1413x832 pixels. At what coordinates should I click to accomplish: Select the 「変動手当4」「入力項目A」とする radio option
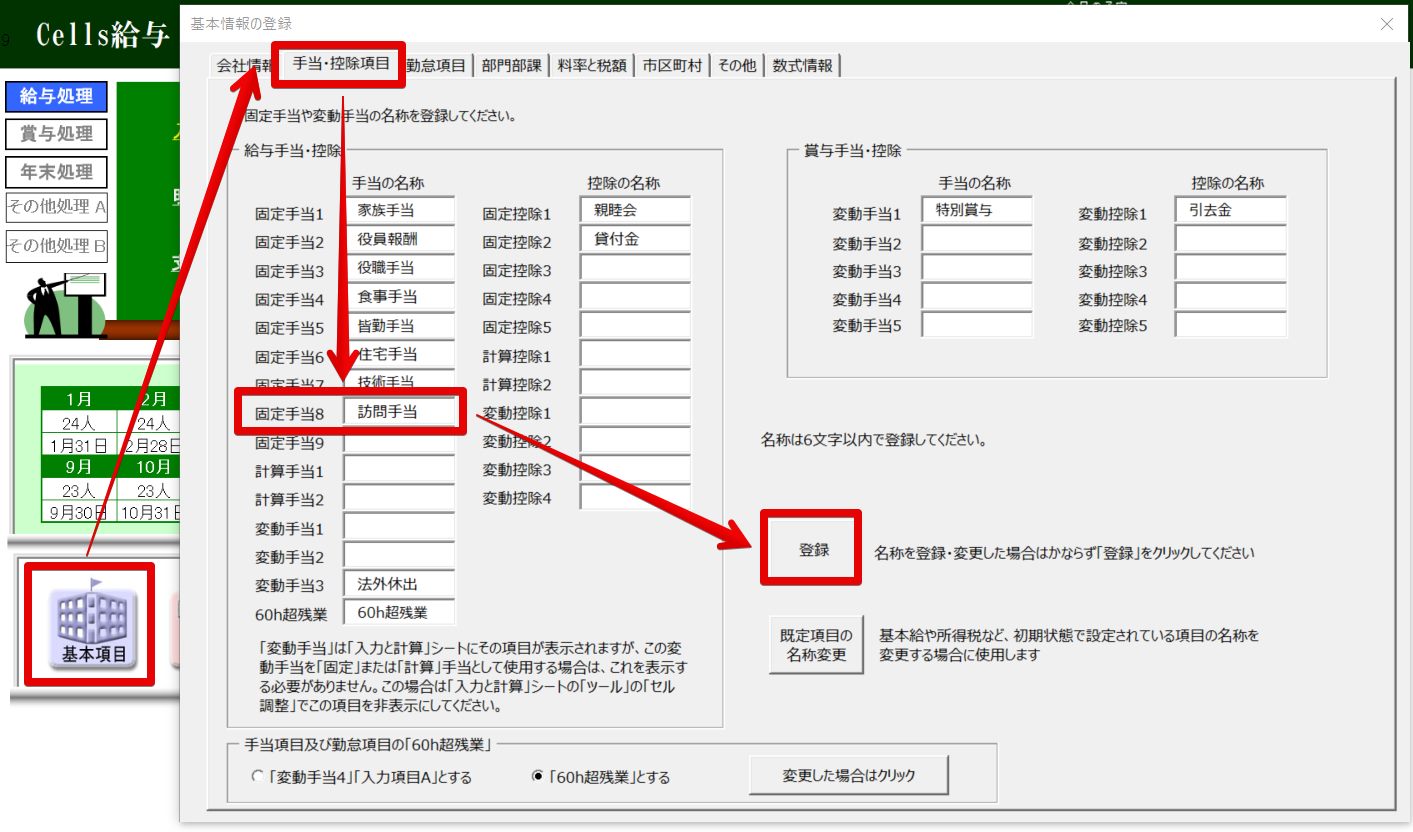coord(258,777)
